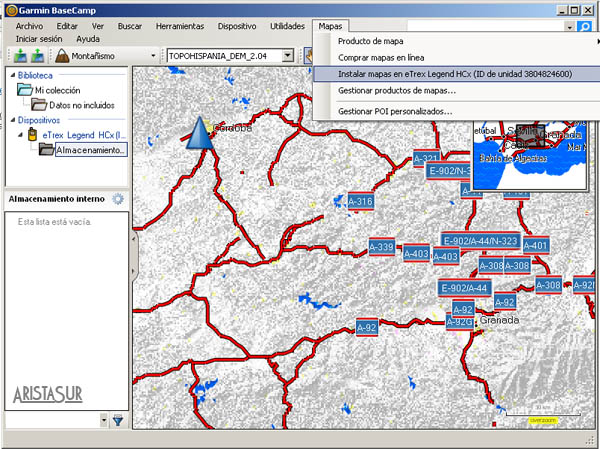Click the Córdoba city label on map

pyautogui.click(x=232, y=128)
